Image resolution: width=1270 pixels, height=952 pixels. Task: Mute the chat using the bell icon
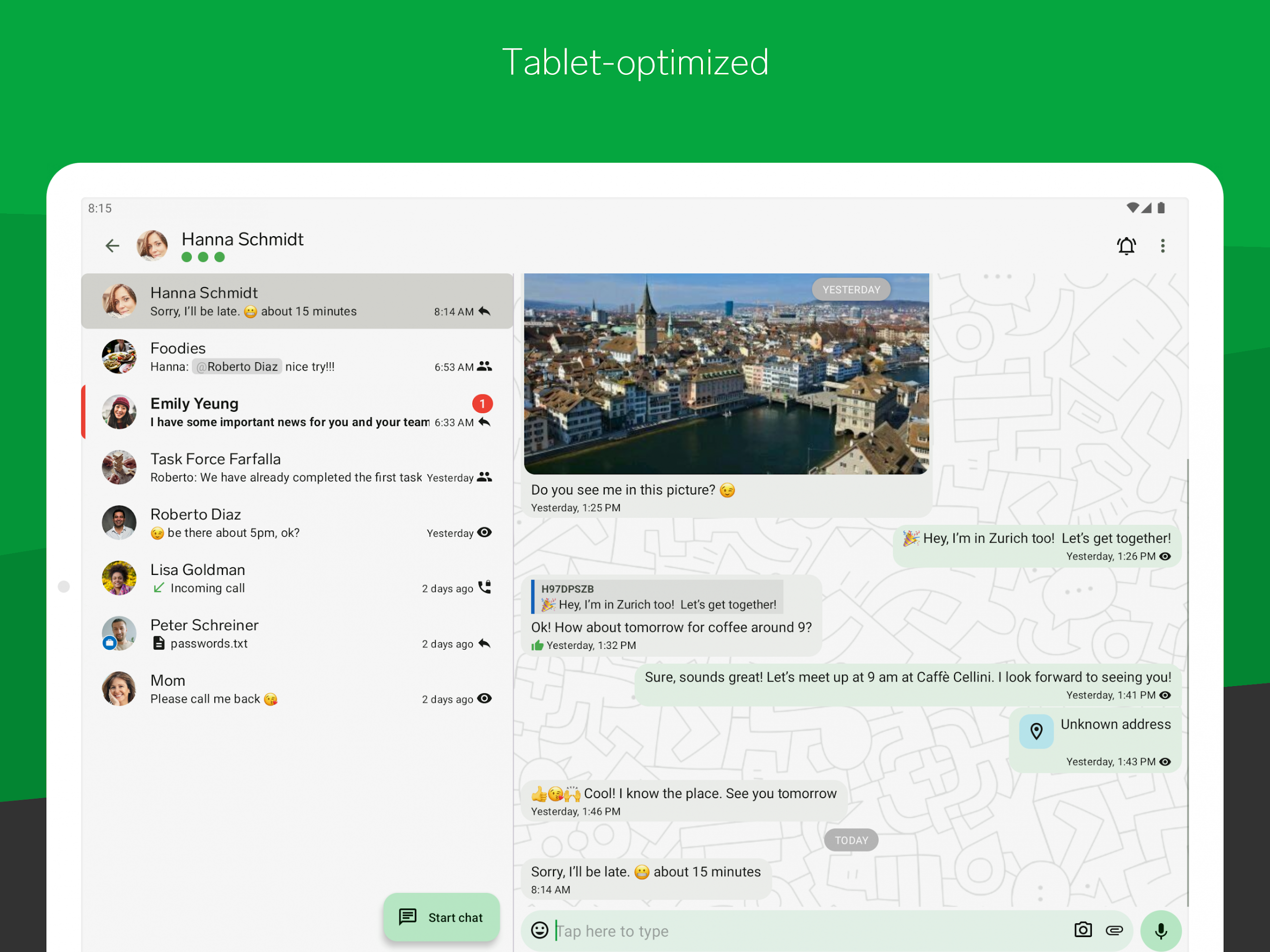(x=1127, y=245)
